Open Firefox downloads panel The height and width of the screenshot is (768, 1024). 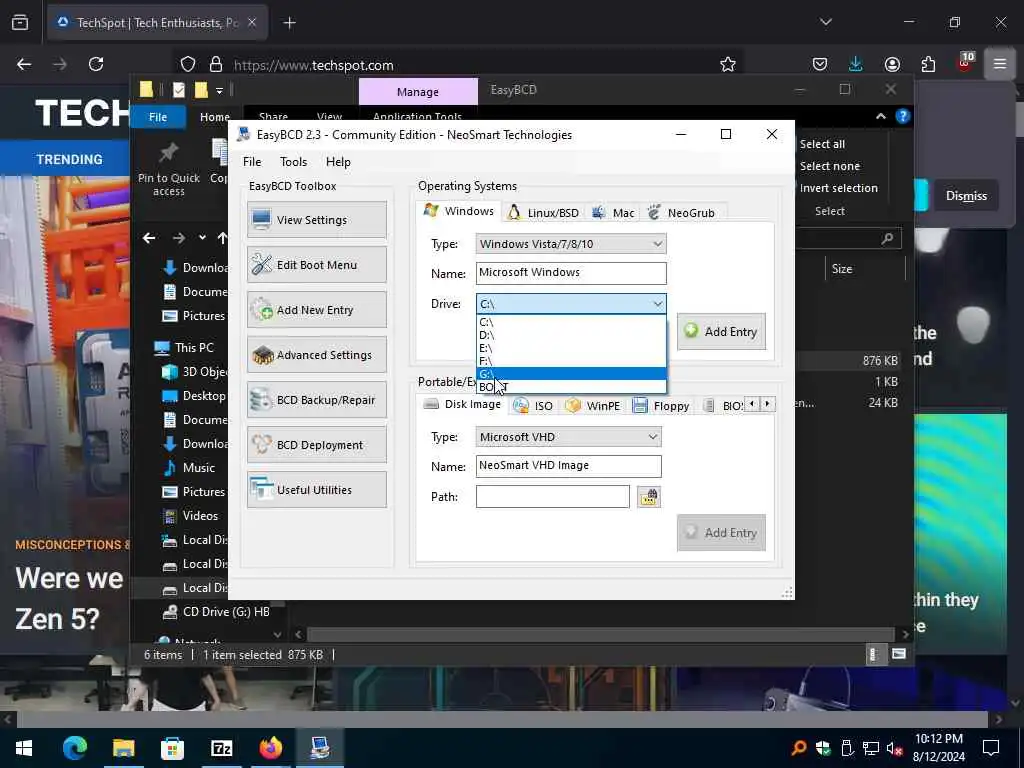856,65
